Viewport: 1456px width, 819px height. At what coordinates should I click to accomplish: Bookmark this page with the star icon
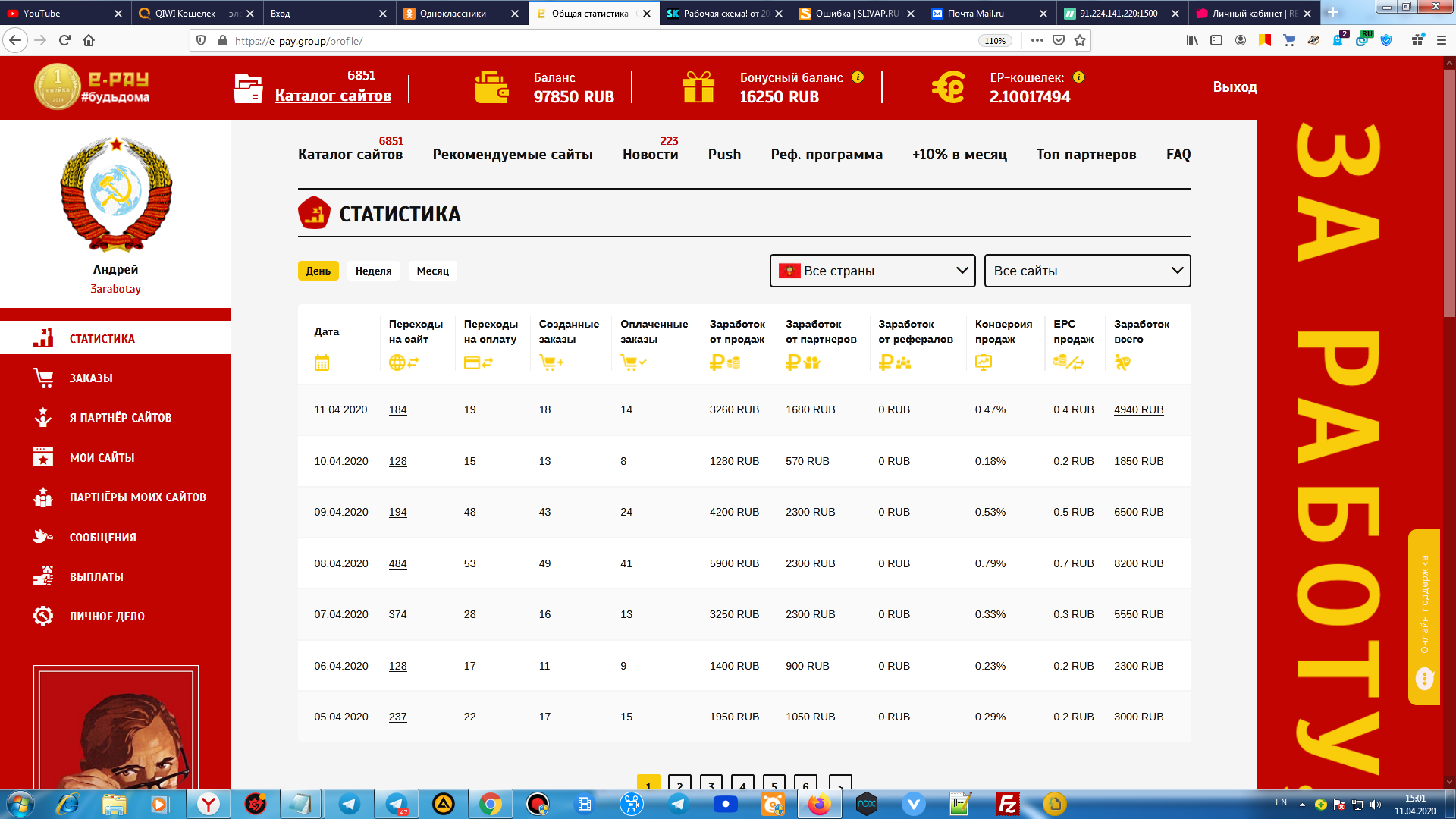(1080, 40)
